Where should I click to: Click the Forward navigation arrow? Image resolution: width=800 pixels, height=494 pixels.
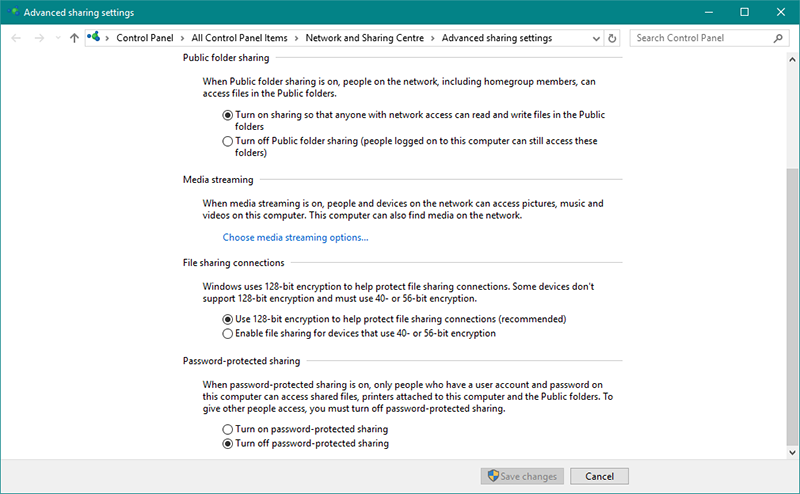(x=38, y=38)
